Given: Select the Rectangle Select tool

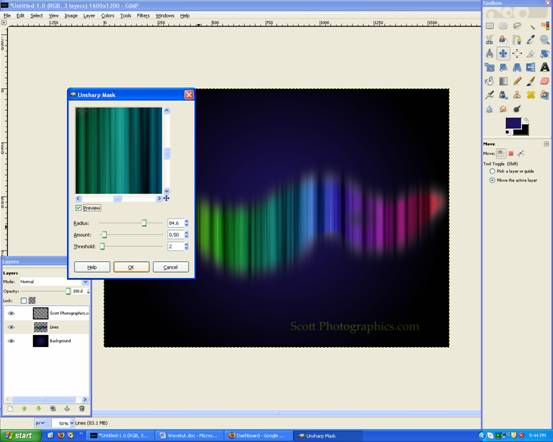Looking at the screenshot, I should 490,26.
